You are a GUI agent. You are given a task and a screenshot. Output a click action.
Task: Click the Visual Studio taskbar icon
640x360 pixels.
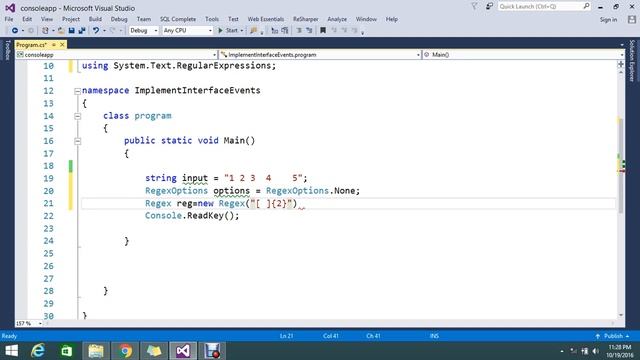[x=183, y=351]
